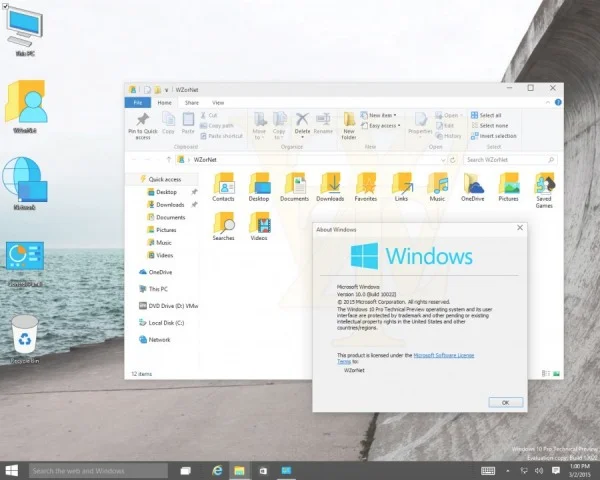Switch to details view in status bar
Viewport: 600px width, 480px height.
point(546,374)
